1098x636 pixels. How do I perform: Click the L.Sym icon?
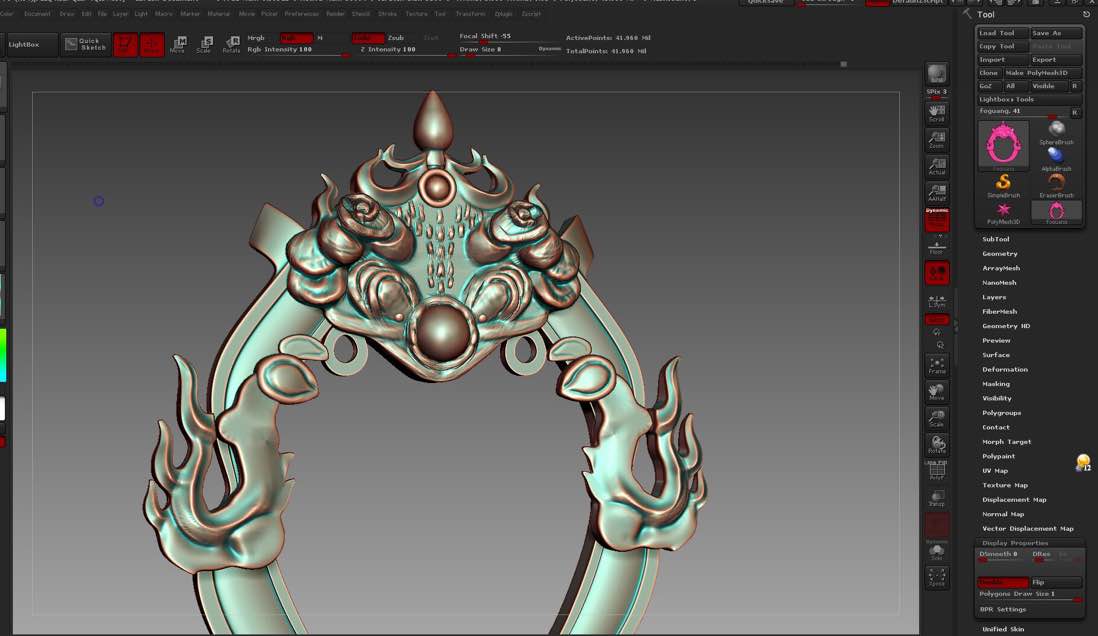(937, 301)
